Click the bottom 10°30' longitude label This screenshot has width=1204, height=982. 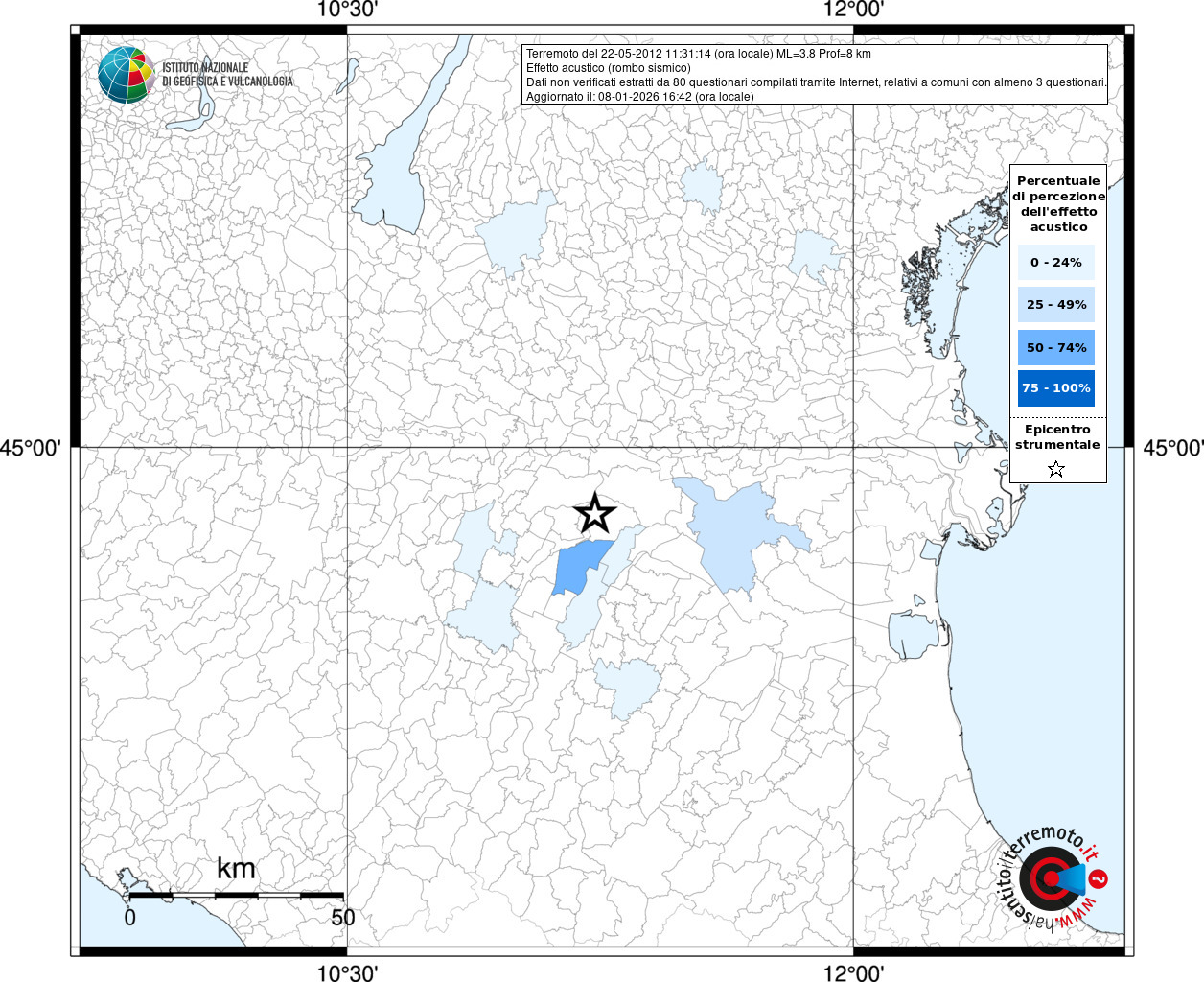(x=347, y=972)
